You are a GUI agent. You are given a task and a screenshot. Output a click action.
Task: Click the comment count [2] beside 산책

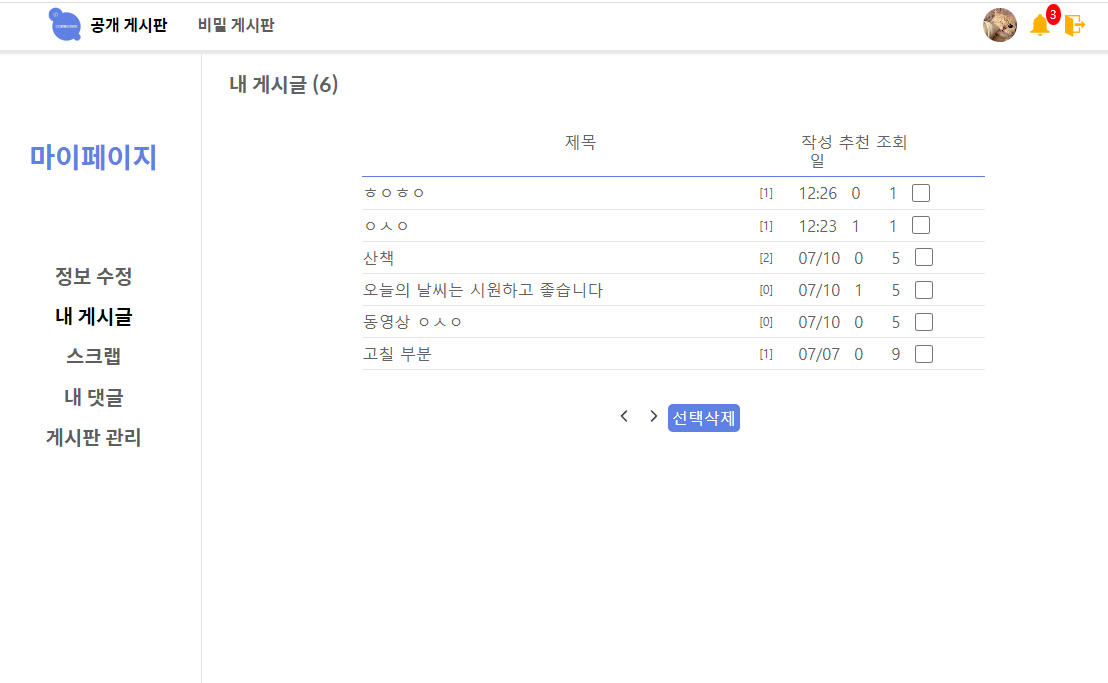click(x=769, y=257)
